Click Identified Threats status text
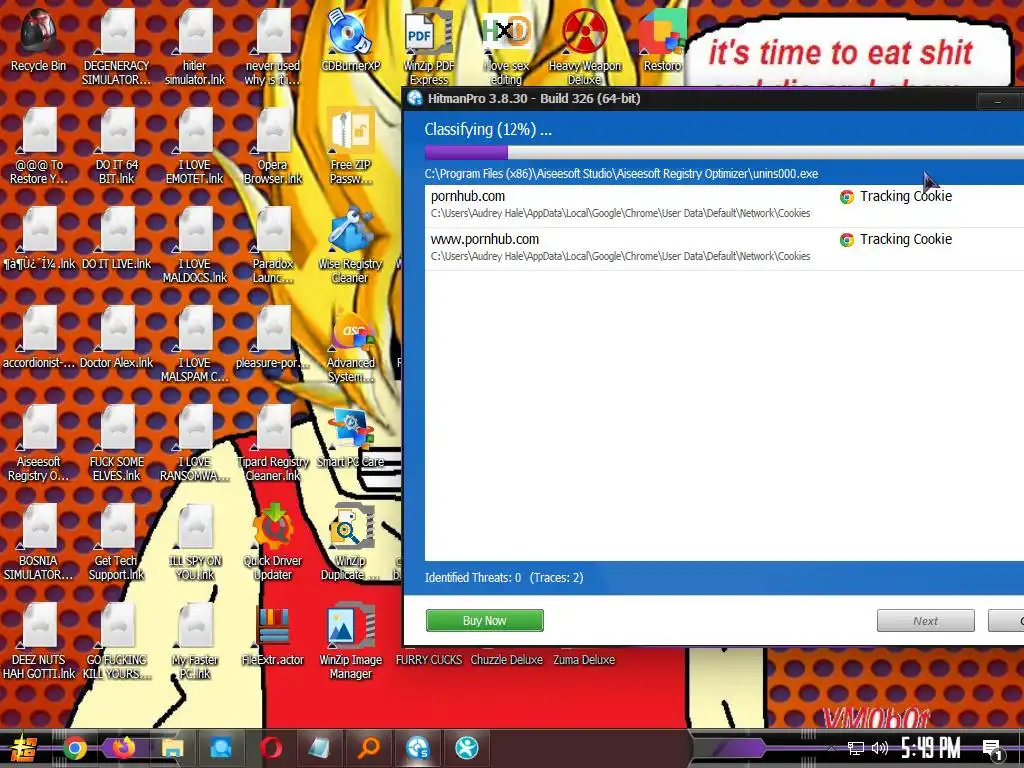1024x768 pixels. [473, 577]
